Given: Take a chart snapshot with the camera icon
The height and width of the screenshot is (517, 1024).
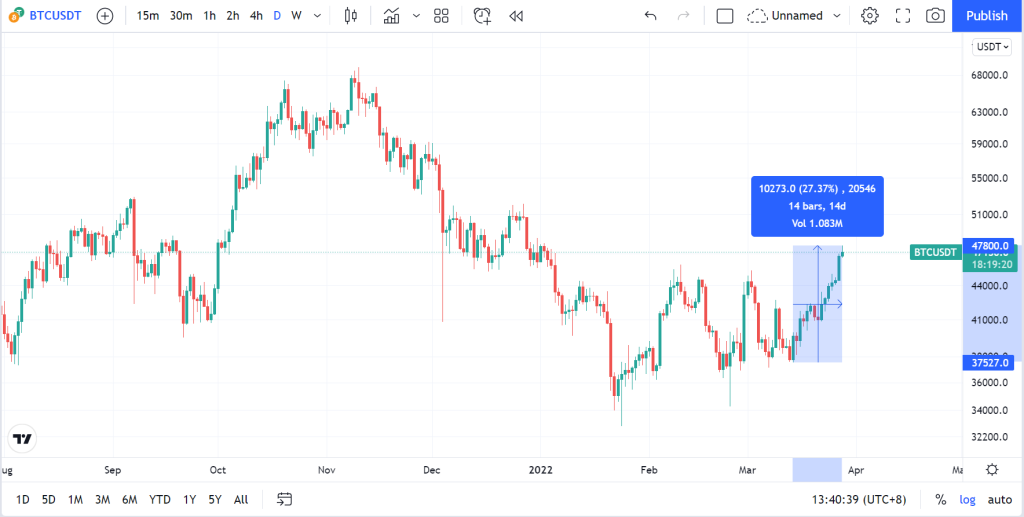Looking at the screenshot, I should click(936, 16).
